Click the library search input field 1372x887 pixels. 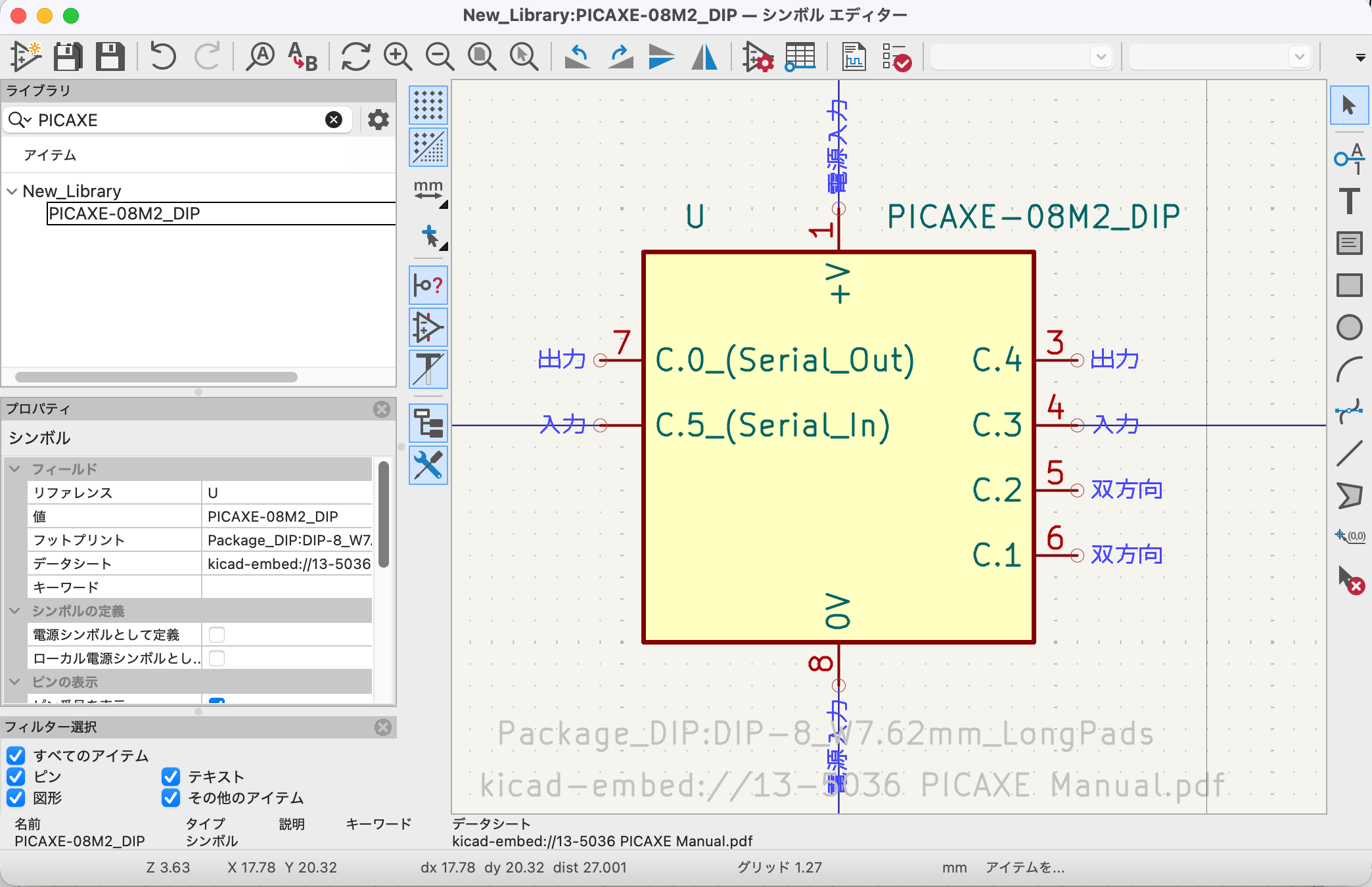[177, 120]
